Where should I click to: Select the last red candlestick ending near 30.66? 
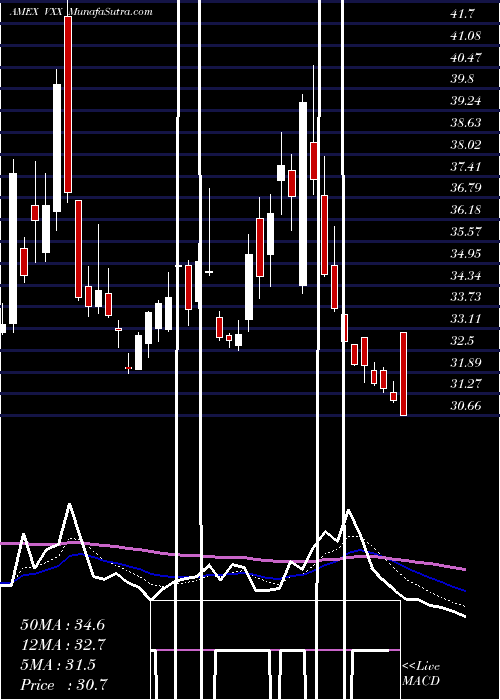tap(404, 374)
